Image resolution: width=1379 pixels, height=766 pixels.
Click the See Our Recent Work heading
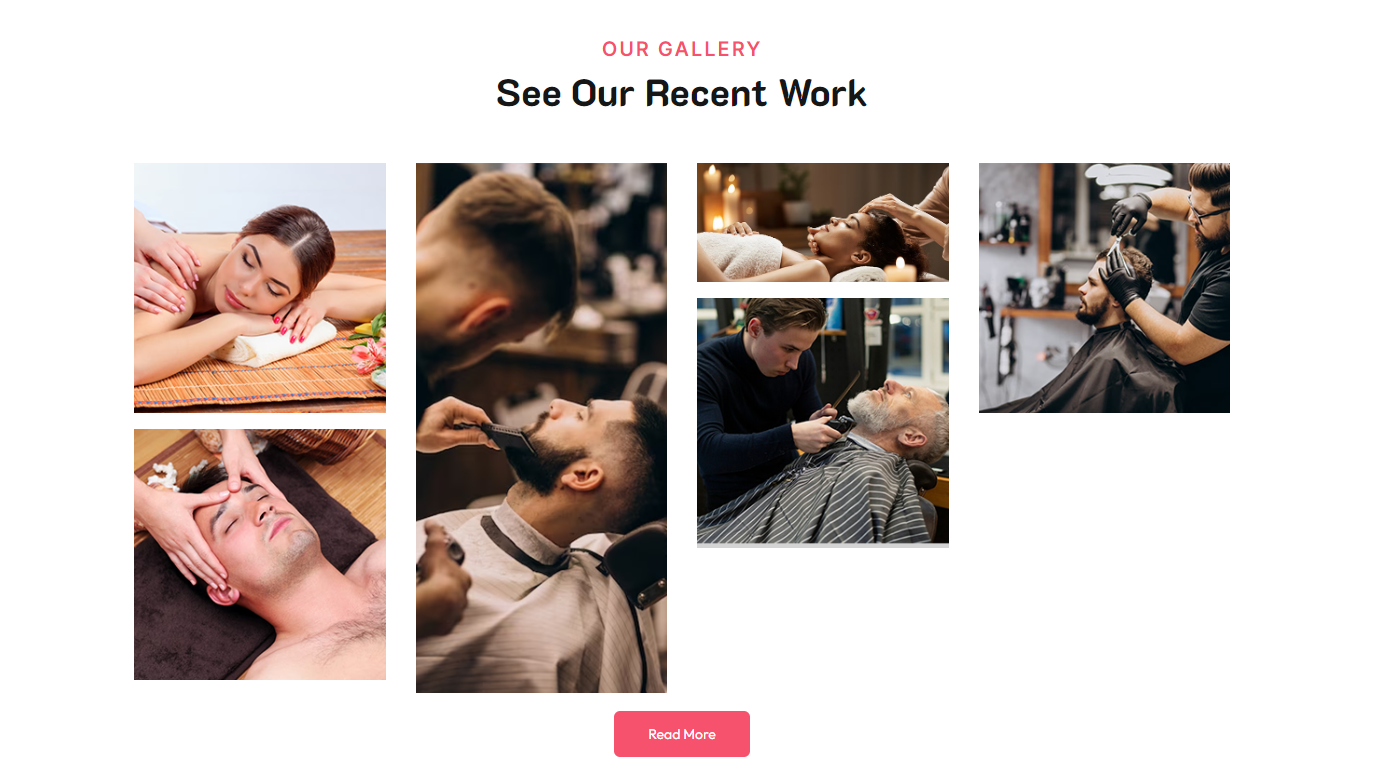click(x=681, y=93)
